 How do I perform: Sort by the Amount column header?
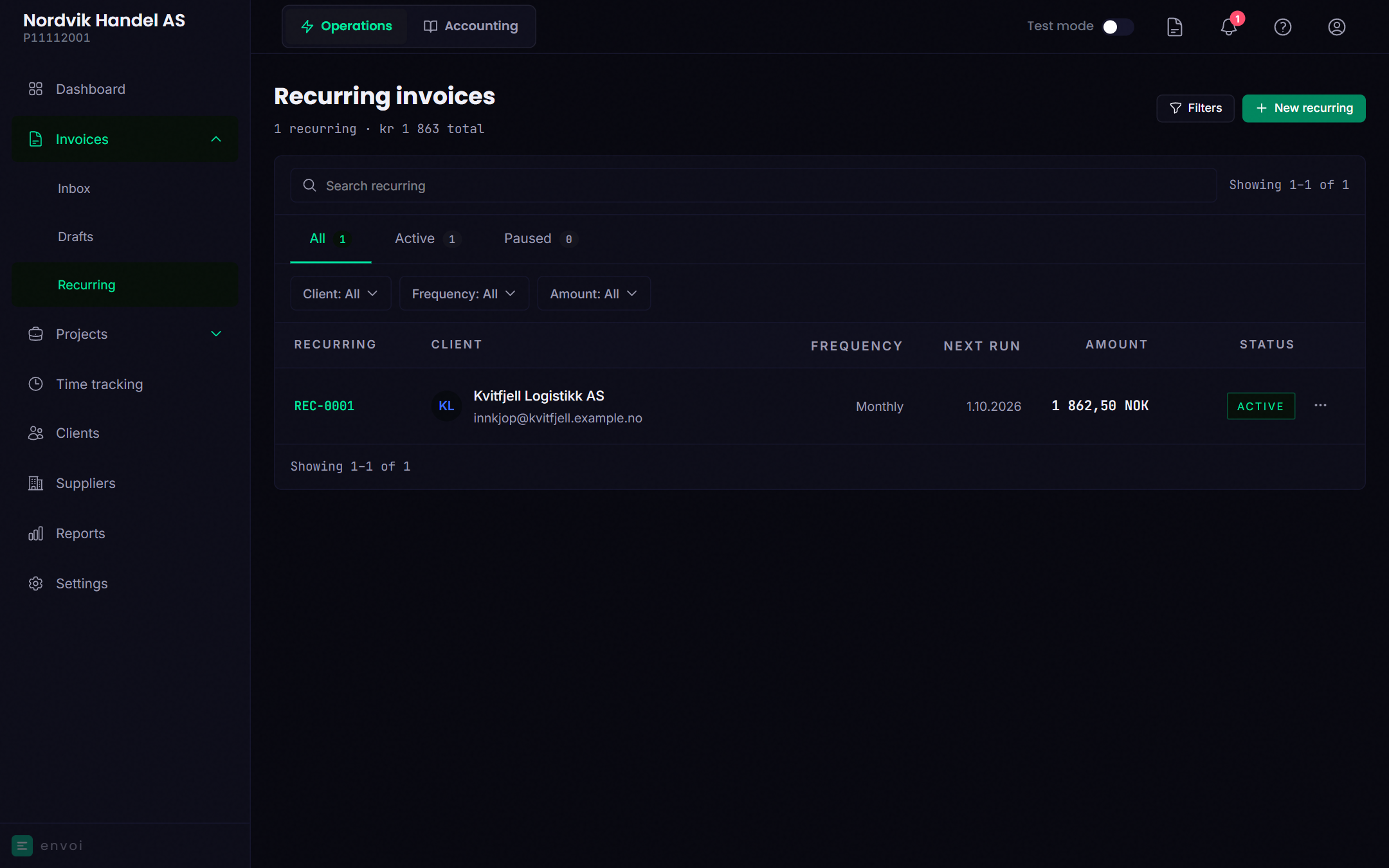(x=1116, y=345)
